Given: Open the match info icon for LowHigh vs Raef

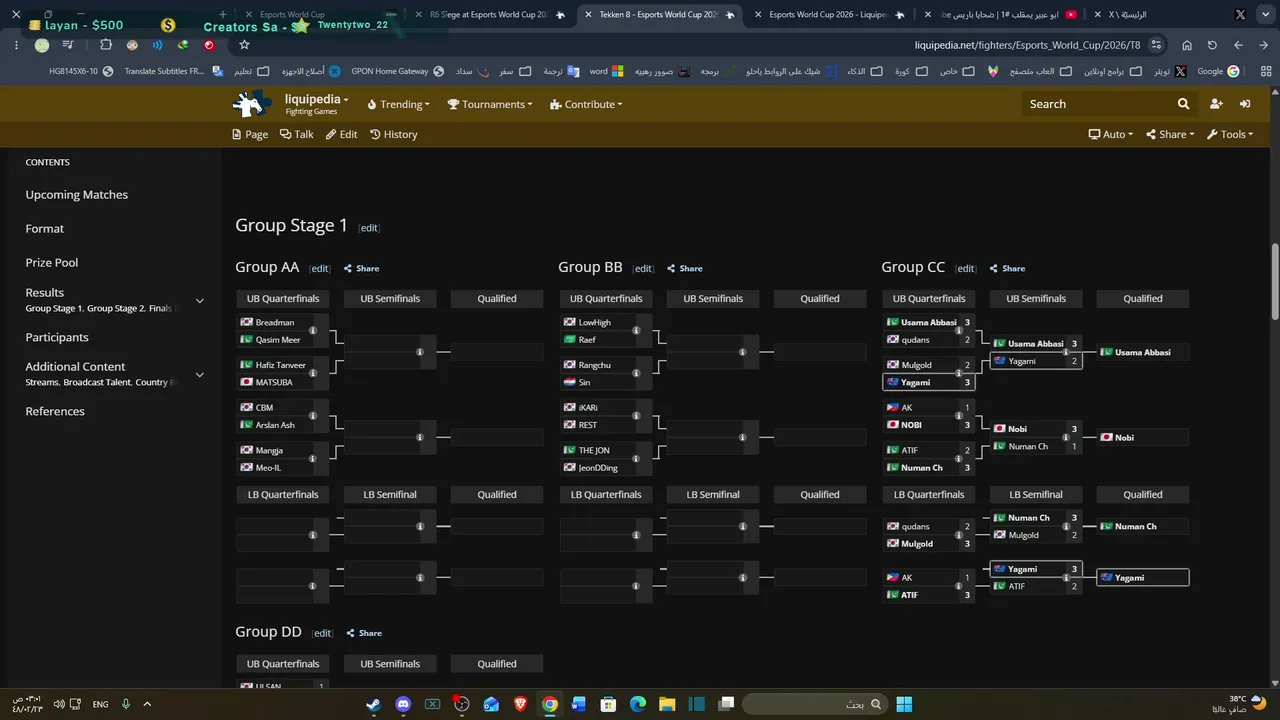Looking at the screenshot, I should click(x=636, y=331).
